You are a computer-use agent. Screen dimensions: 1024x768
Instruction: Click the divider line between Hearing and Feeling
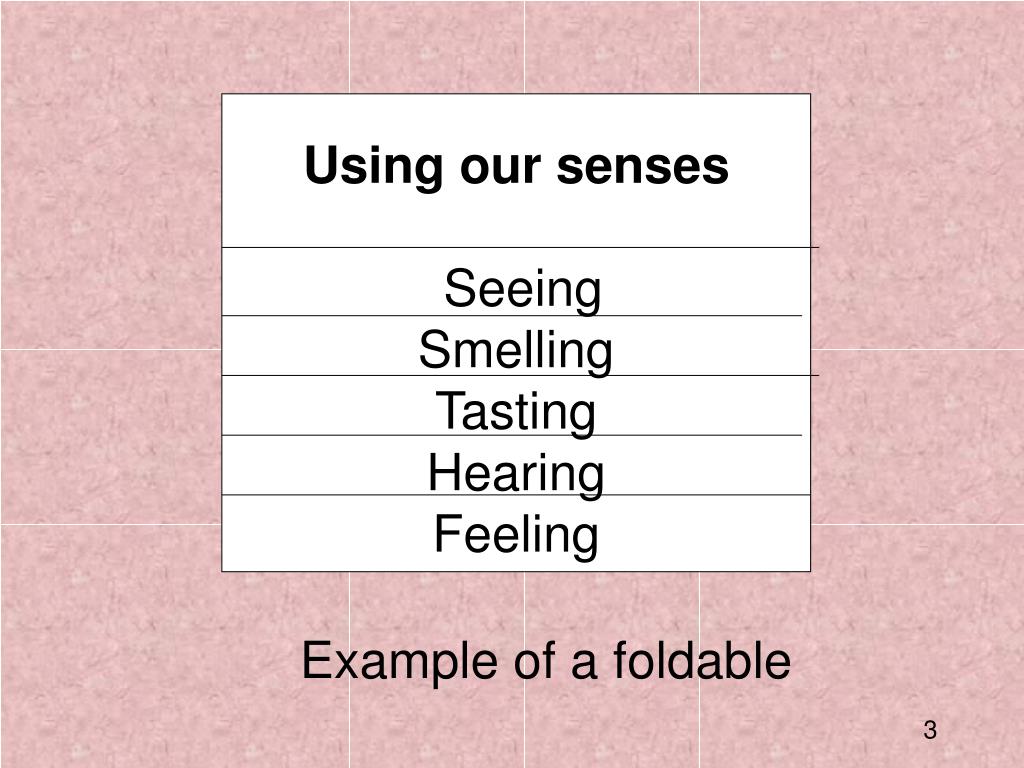point(516,495)
